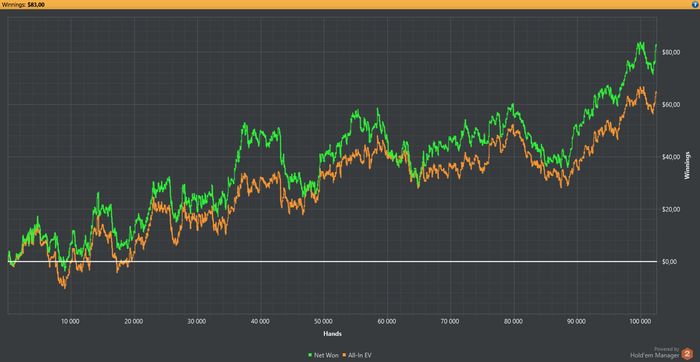
Task: Click the $20,00 axis label
Action: tap(671, 209)
